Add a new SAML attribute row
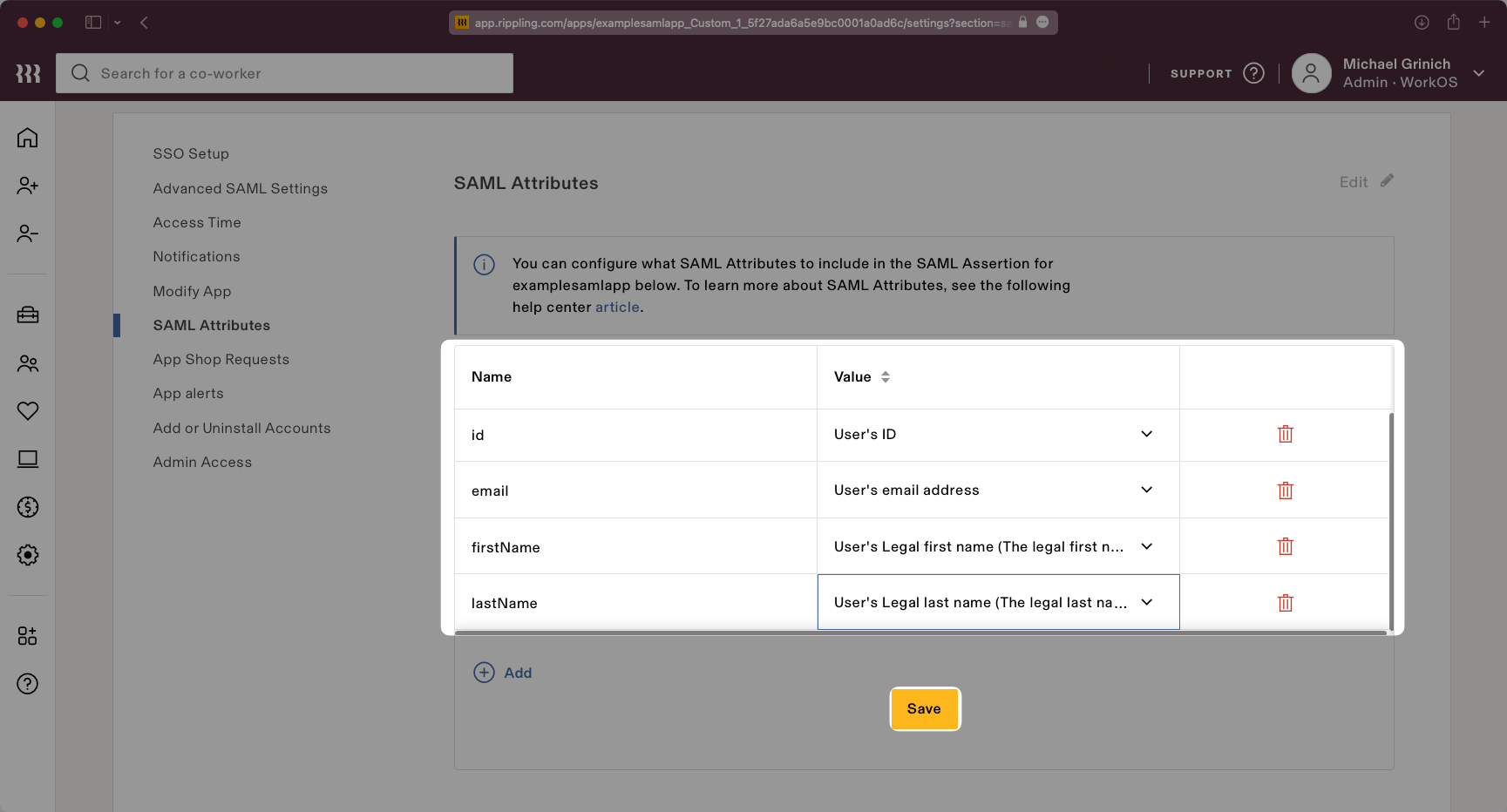 tap(503, 673)
